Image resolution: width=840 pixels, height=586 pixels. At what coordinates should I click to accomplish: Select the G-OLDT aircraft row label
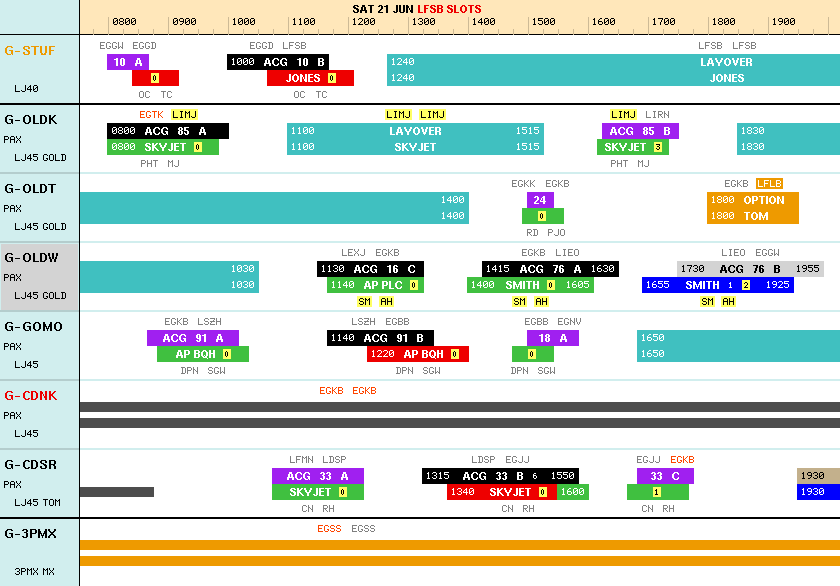(30, 189)
